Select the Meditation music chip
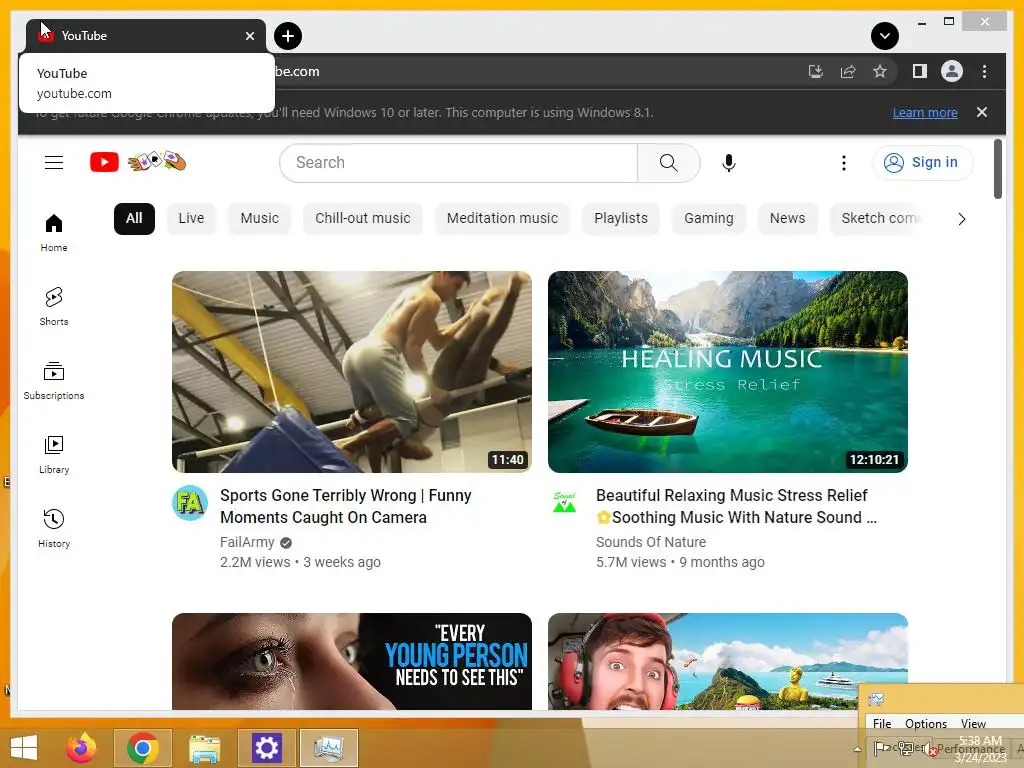1024x768 pixels. [x=502, y=218]
